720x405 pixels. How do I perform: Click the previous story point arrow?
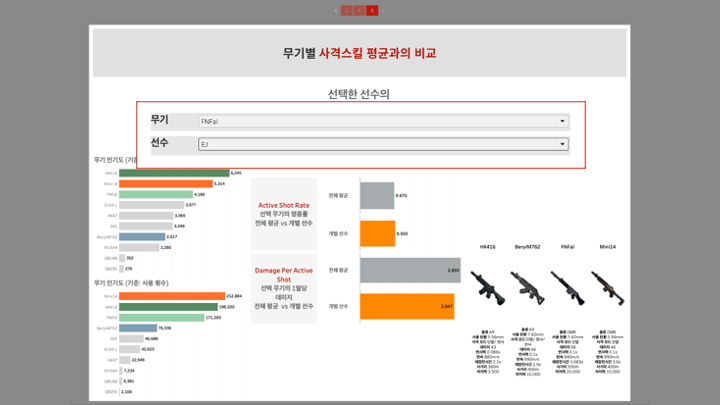336,11
